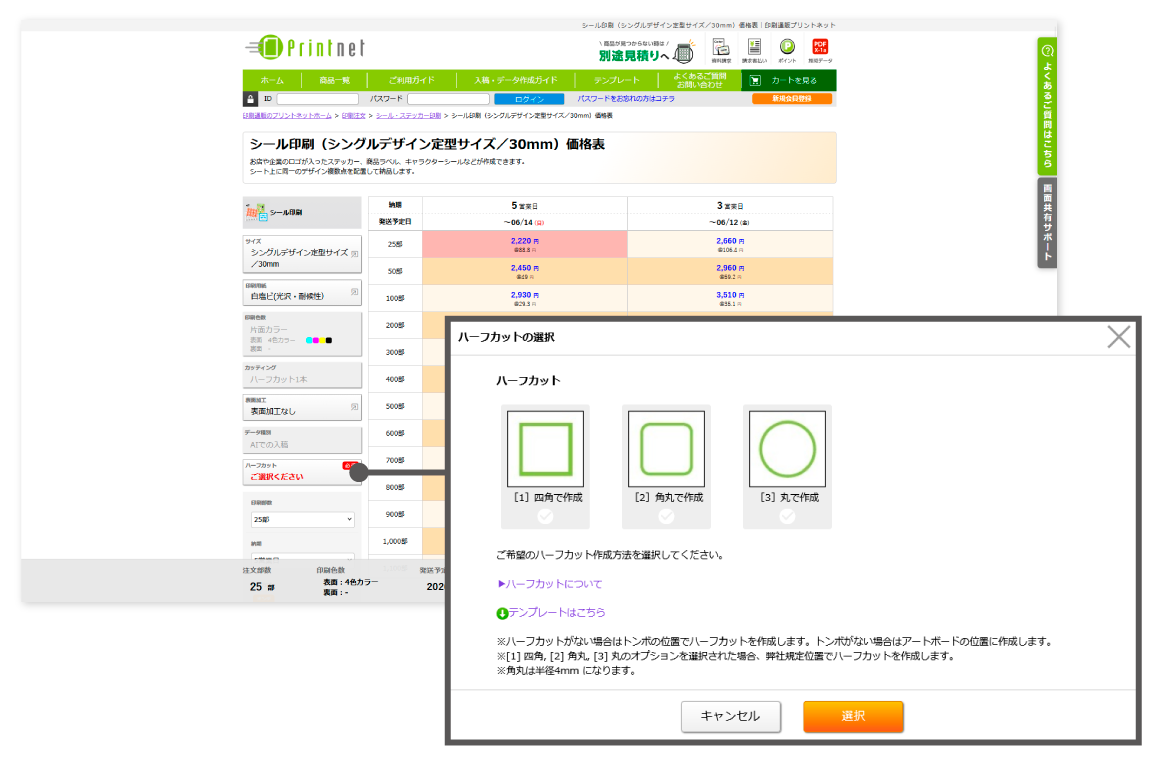The image size is (1156, 757).
Task: Open ▶ハーフカットについて link
Action: 550,584
